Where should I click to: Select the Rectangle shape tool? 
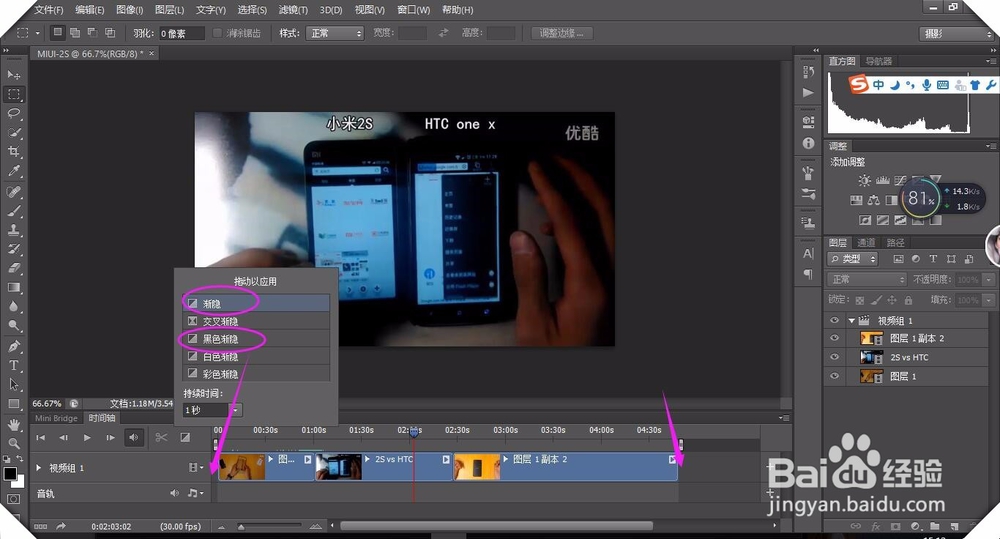(x=13, y=404)
